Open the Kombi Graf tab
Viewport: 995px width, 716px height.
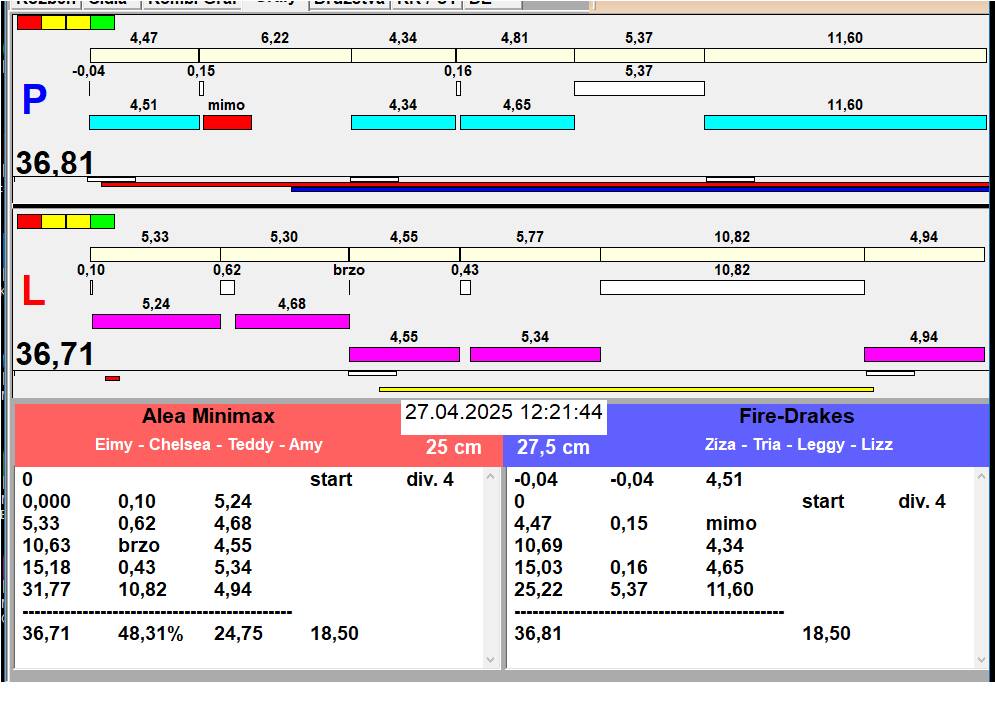[x=192, y=3]
